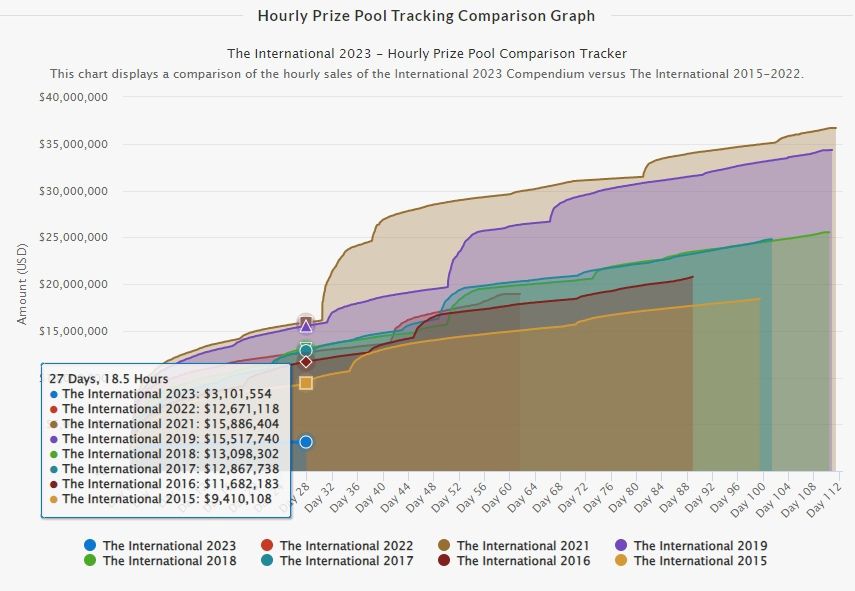This screenshot has width=855, height=591.
Task: Click the dark red diamond 2016 marker
Action: (x=306, y=362)
